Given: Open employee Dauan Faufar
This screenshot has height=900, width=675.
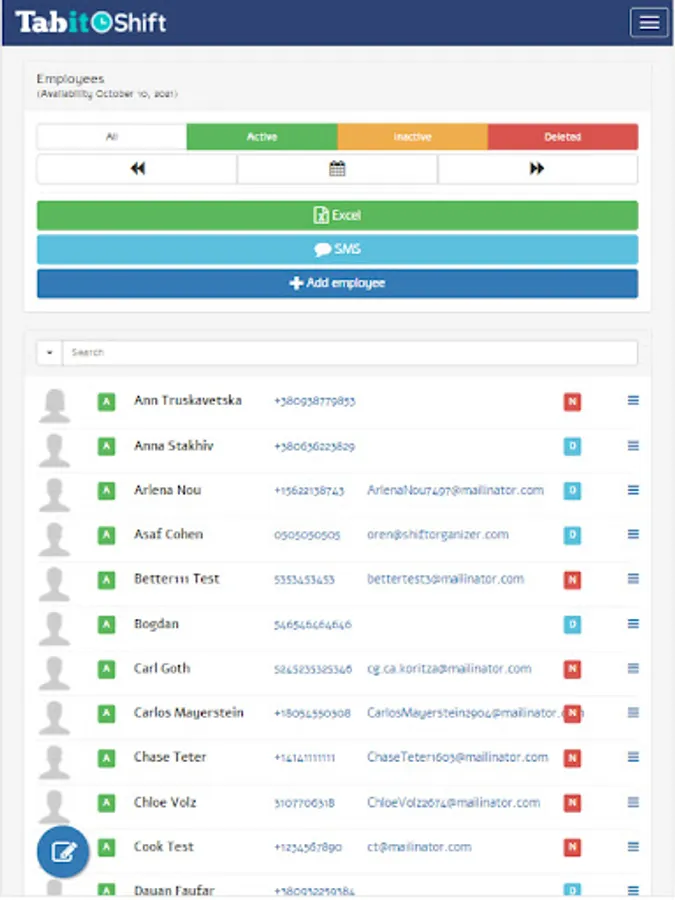Looking at the screenshot, I should click(x=174, y=890).
